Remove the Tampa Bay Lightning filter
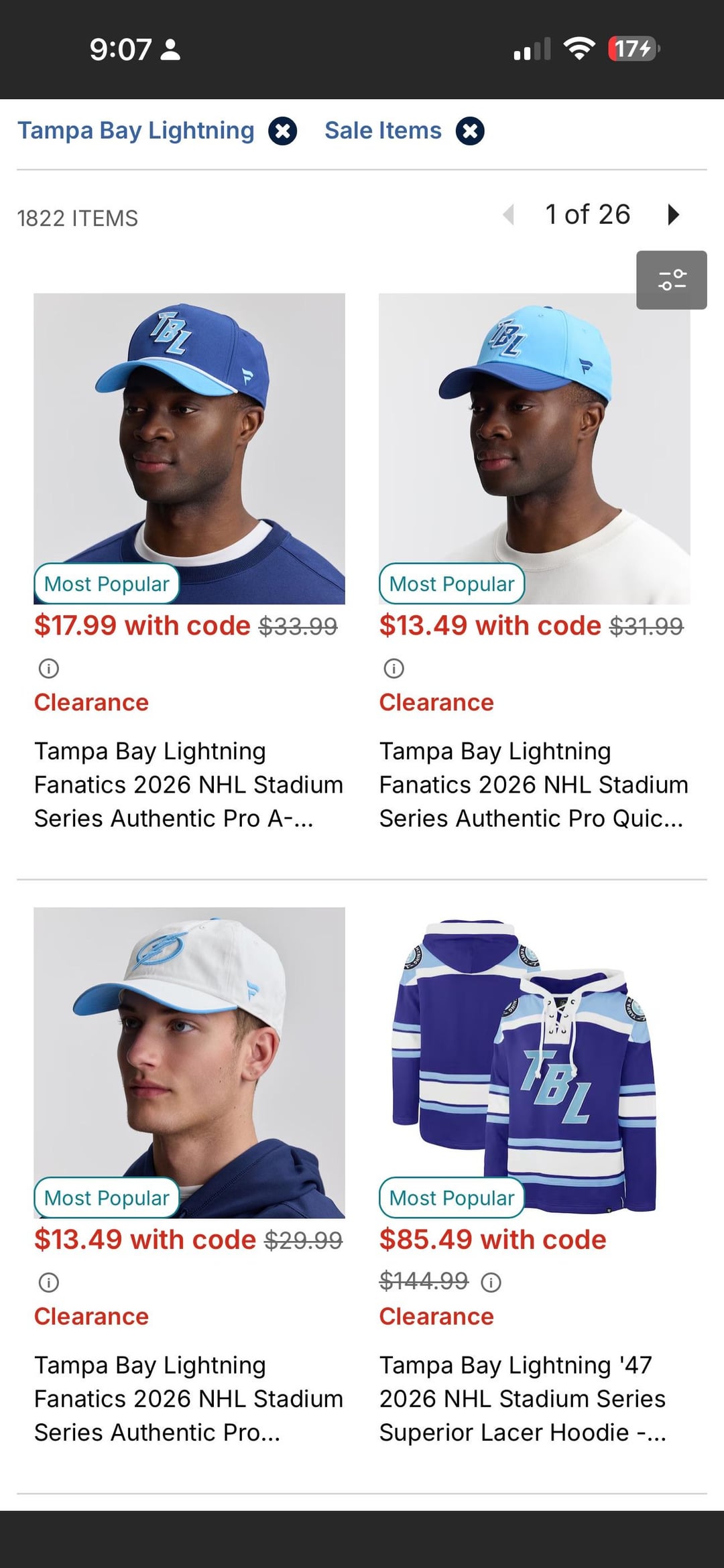Viewport: 724px width, 1568px height. (282, 131)
